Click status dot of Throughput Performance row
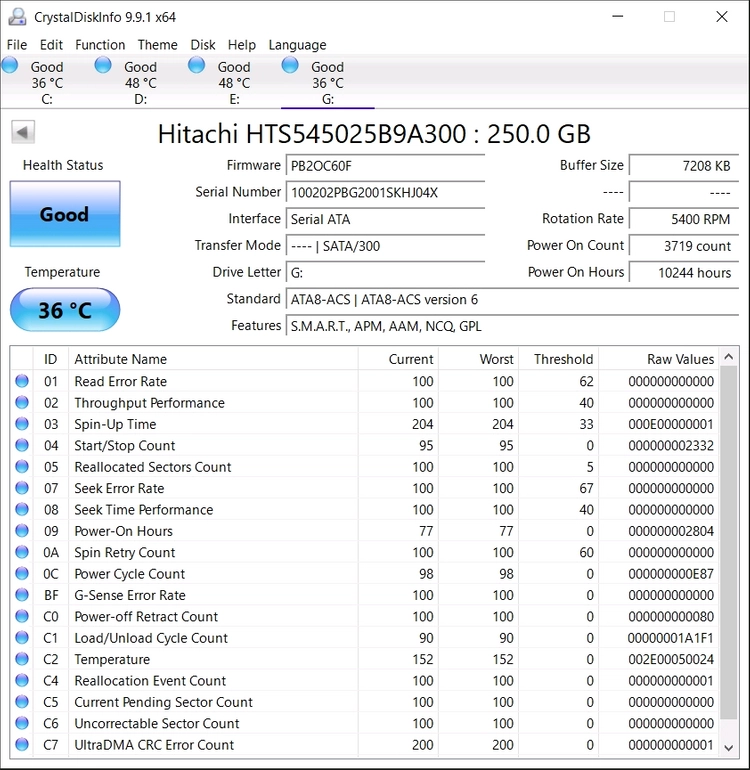 22,403
